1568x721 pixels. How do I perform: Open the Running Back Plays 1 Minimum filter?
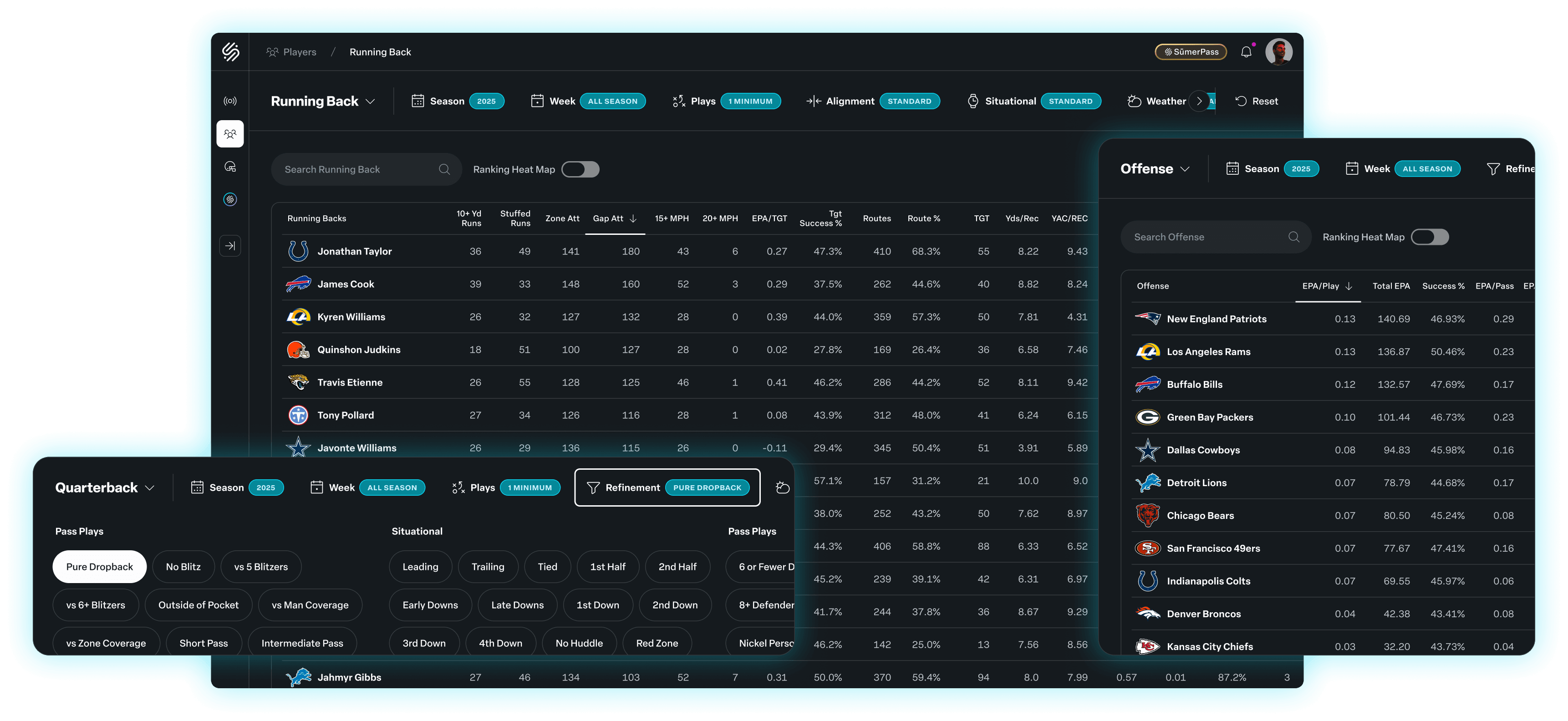click(726, 101)
